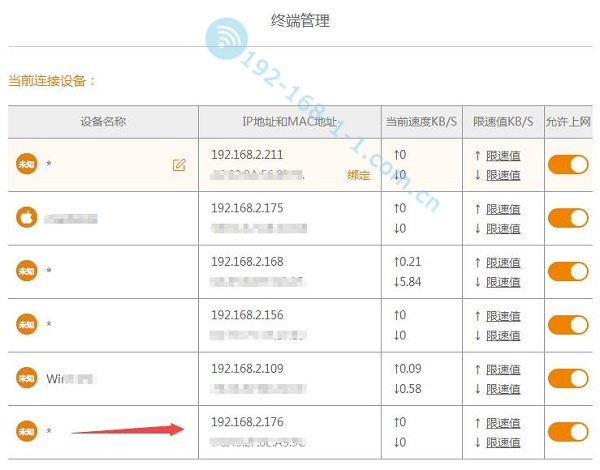
Task: Set upload 限速值 for 192.168.2.176
Action: (503, 423)
